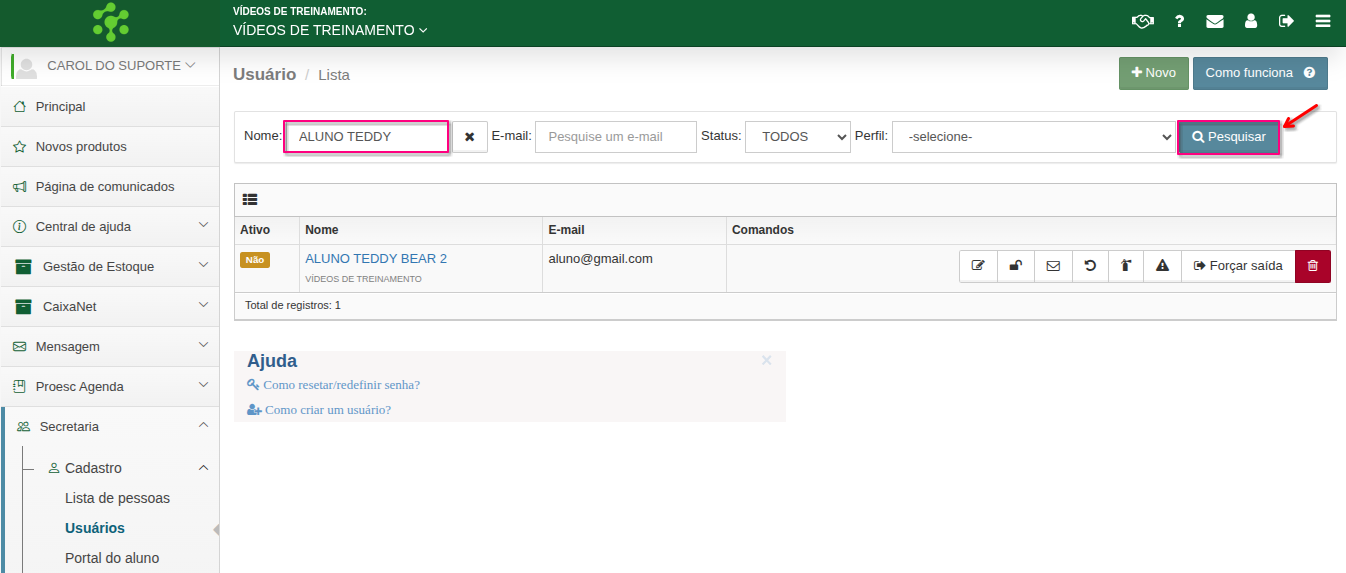Select Novos produtos in sidebar
1346x573 pixels.
click(x=81, y=146)
